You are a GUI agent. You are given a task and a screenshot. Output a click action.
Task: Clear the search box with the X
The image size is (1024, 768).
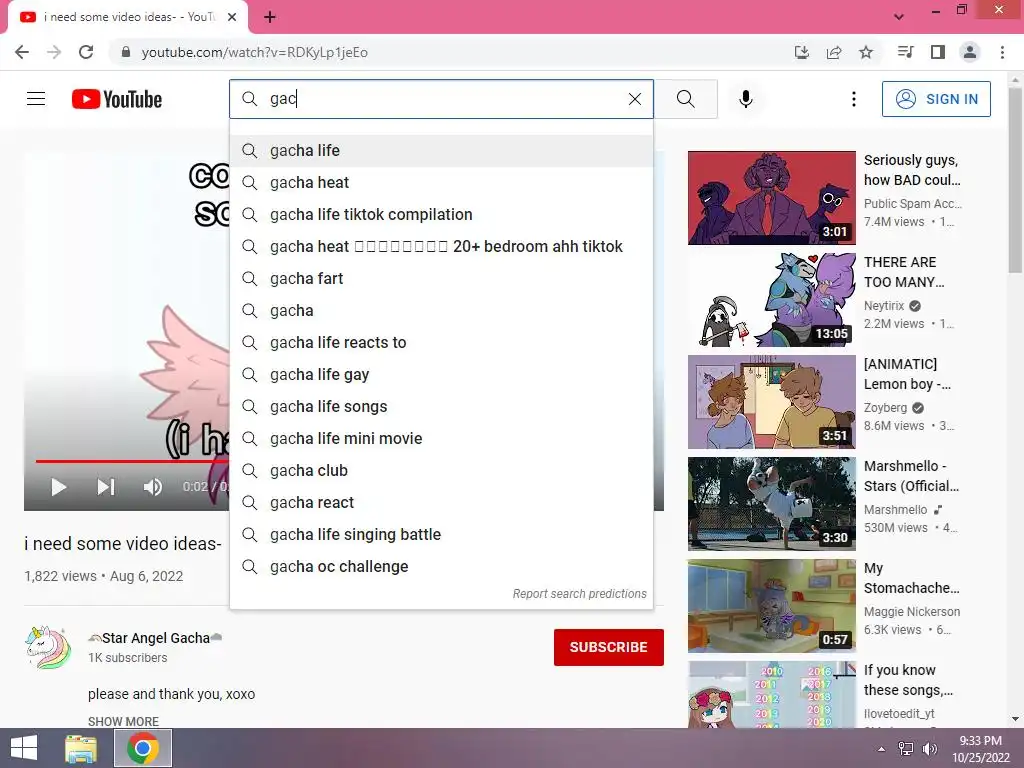click(x=635, y=99)
